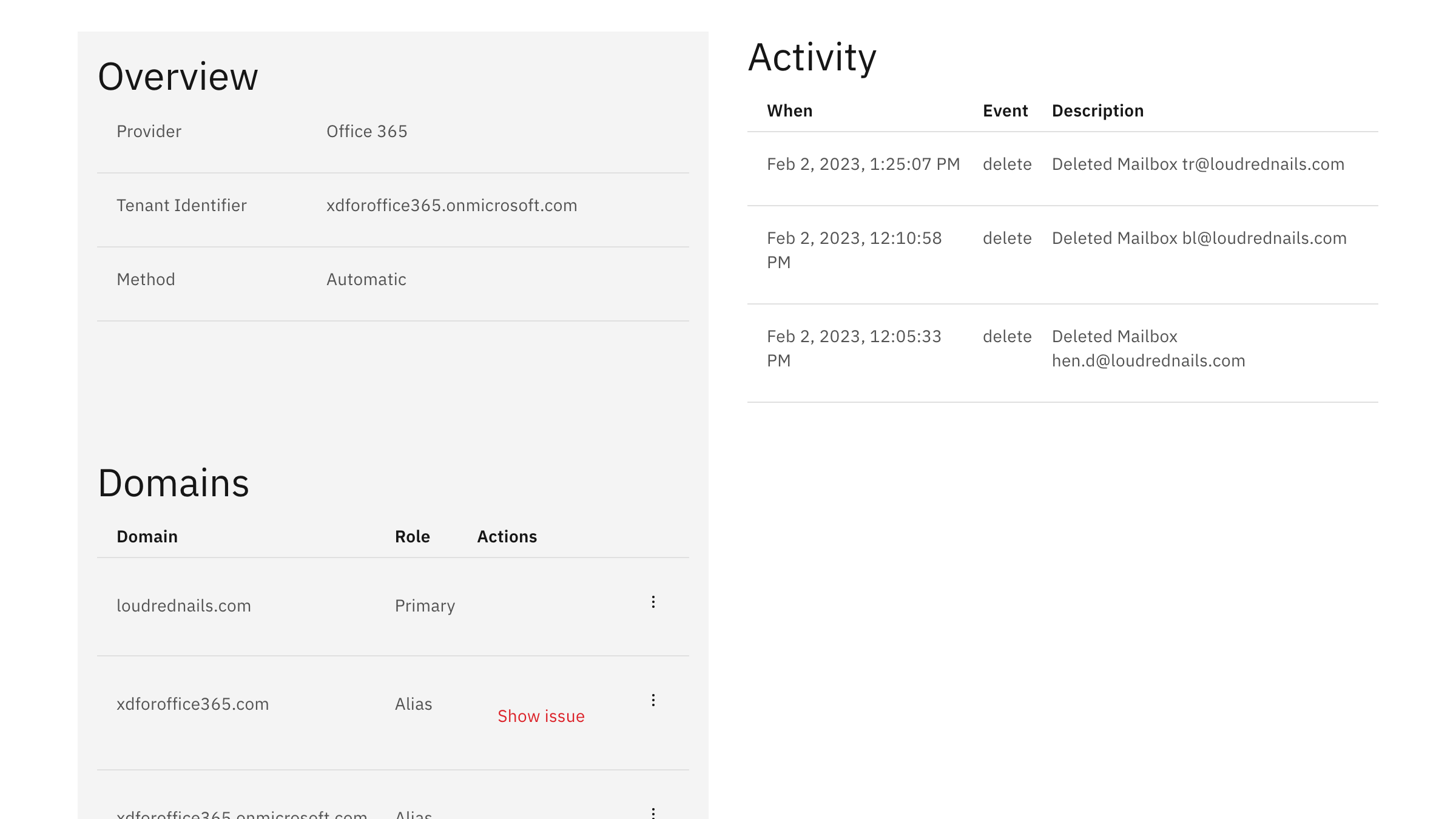The height and width of the screenshot is (819, 1456).
Task: Click the Method label
Action: [146, 279]
